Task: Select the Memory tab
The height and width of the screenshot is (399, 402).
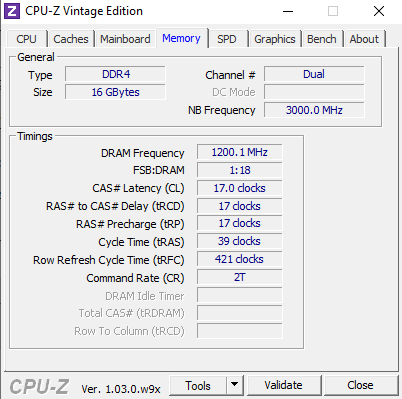Action: [x=181, y=38]
